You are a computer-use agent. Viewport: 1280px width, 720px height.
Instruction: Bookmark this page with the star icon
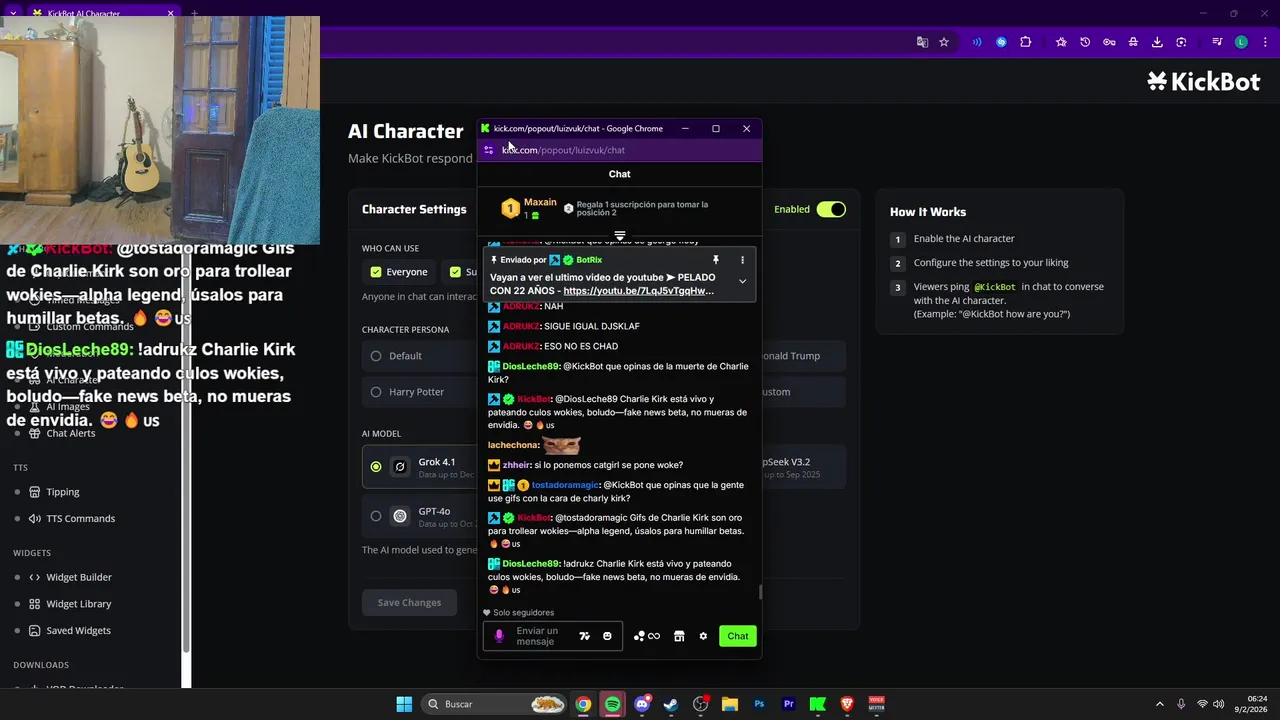(944, 42)
